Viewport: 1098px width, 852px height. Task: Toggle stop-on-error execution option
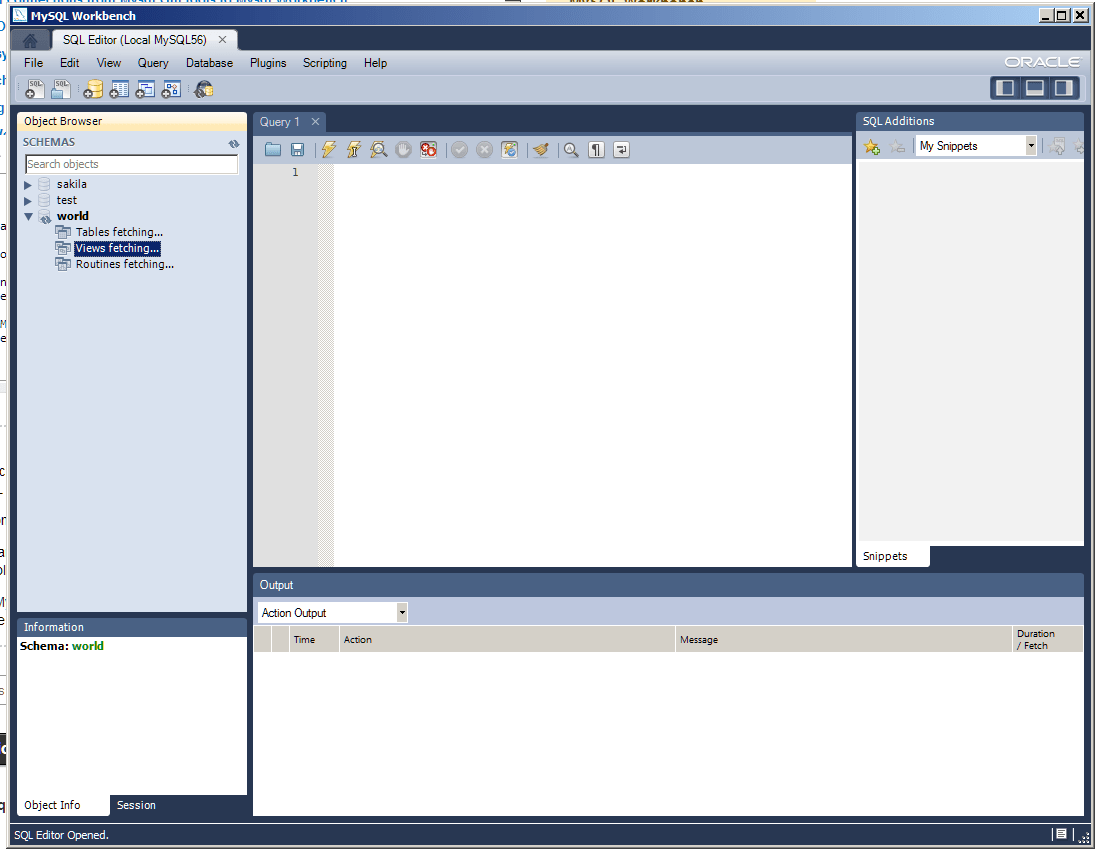429,149
